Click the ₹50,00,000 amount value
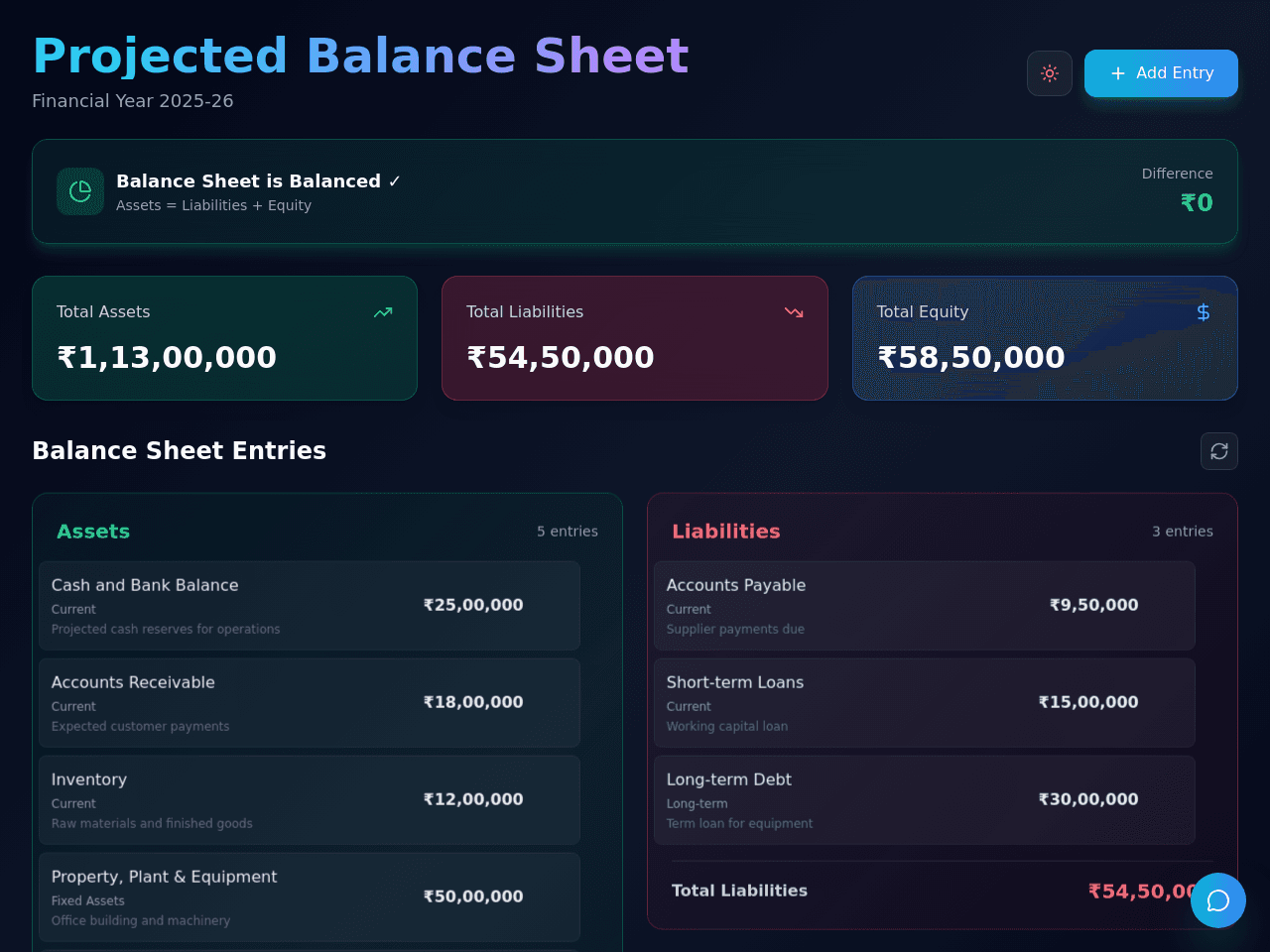Screen dimensions: 1270x952 coord(473,896)
